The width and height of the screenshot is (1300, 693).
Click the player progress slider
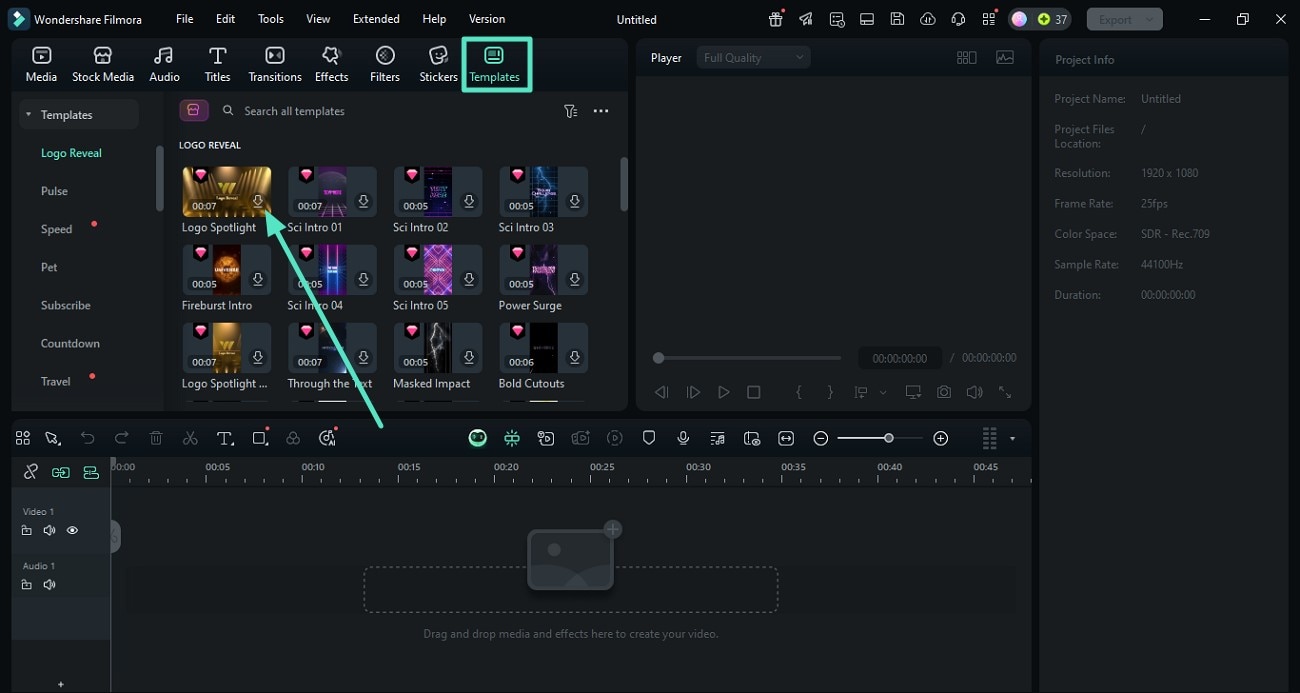point(747,358)
